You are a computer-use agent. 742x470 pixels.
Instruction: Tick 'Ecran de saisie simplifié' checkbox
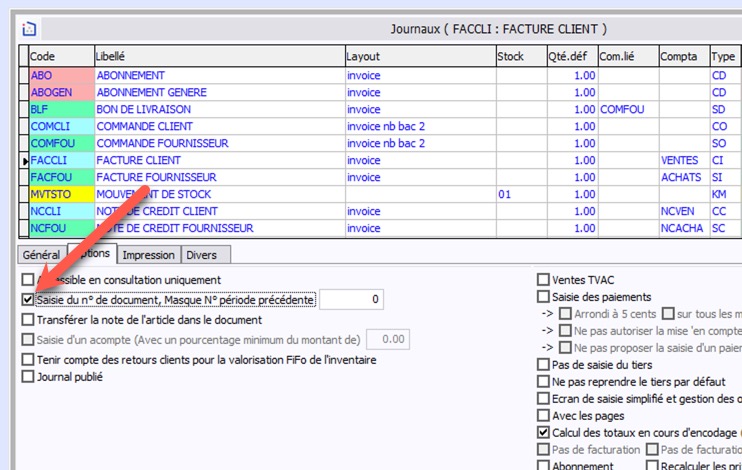(x=543, y=399)
